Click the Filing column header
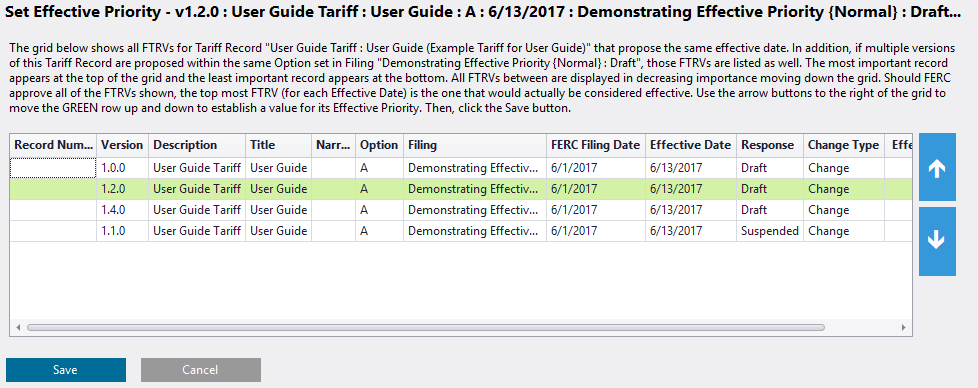The height and width of the screenshot is (388, 978). point(475,145)
